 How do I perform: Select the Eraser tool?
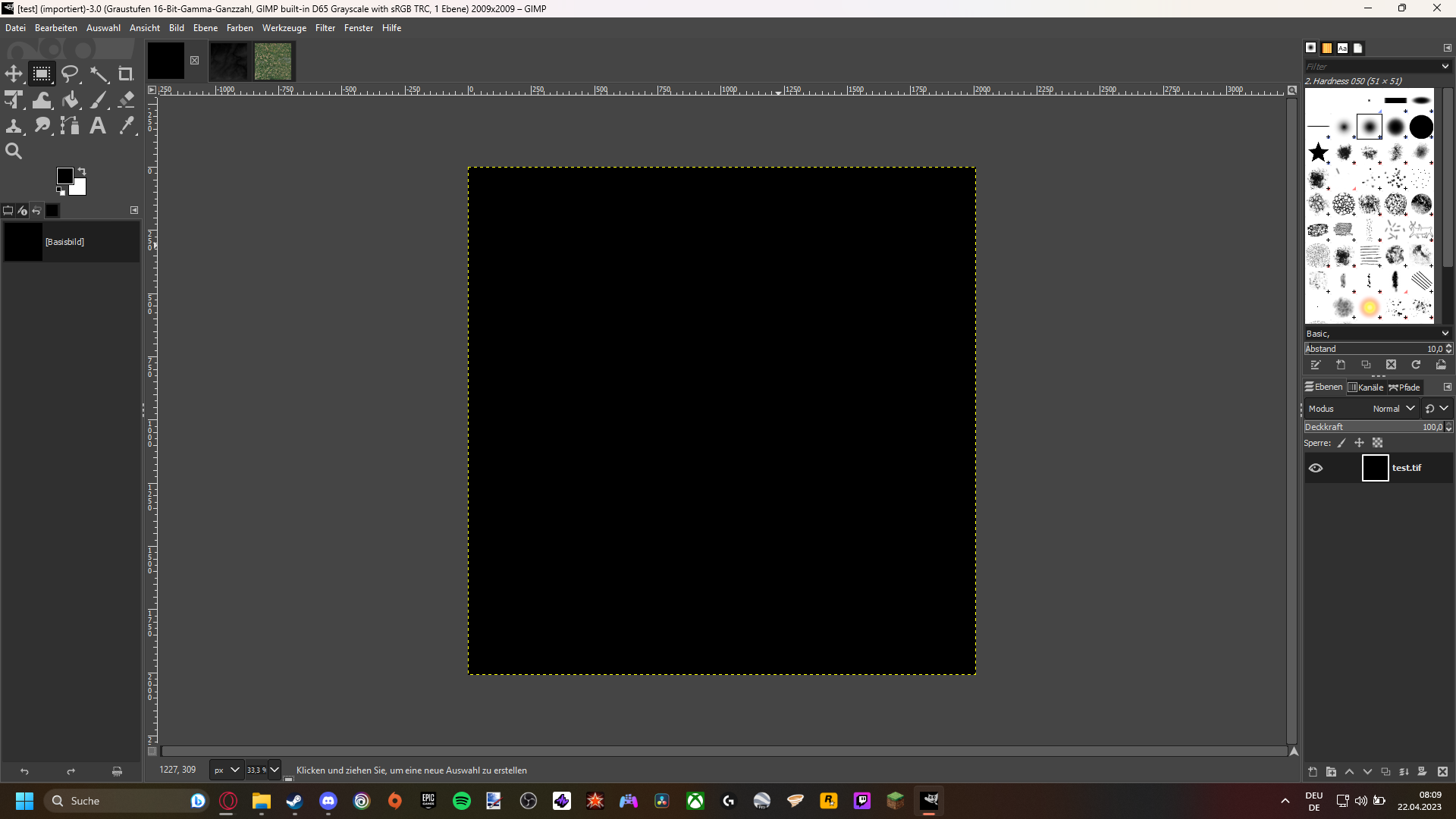(x=127, y=100)
